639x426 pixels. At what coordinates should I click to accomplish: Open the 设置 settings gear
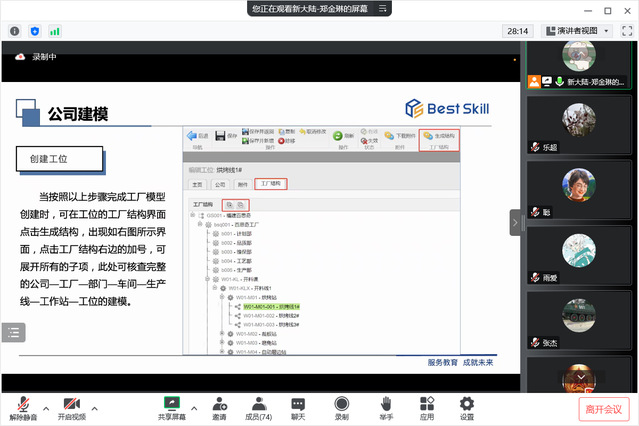point(467,406)
